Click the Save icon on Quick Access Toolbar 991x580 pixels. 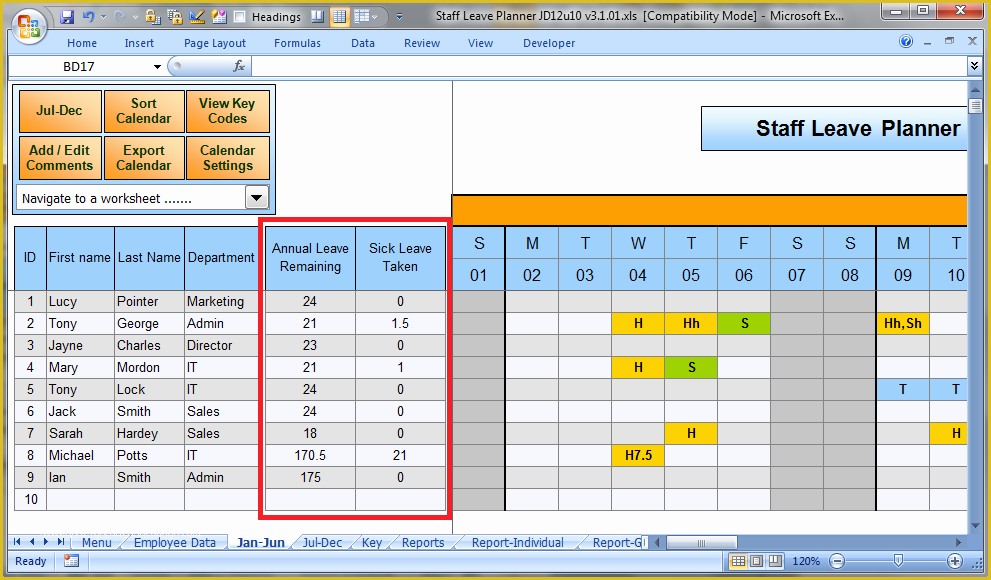pos(67,15)
